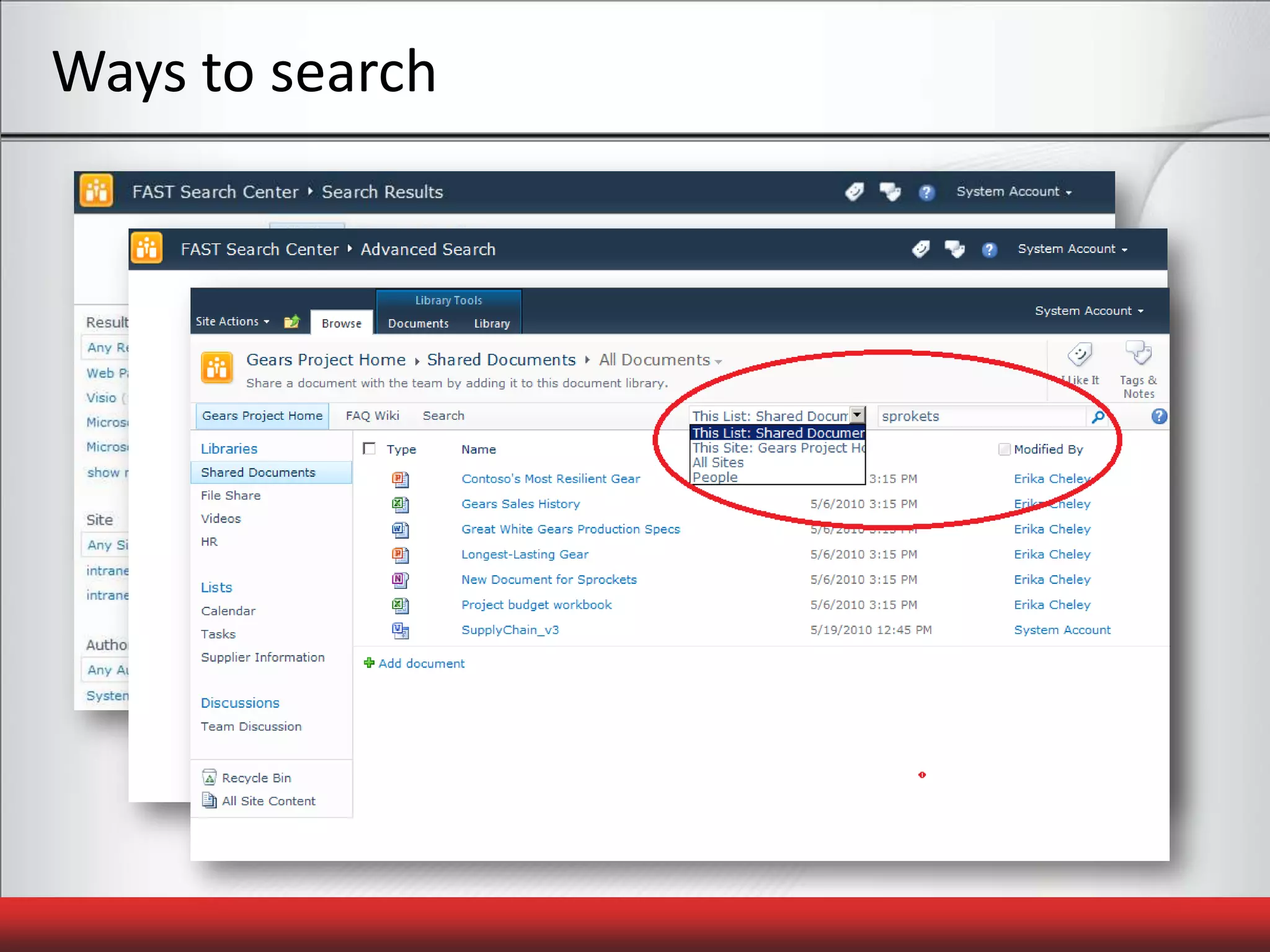Open Gears Project Home top navigation tab

[262, 416]
